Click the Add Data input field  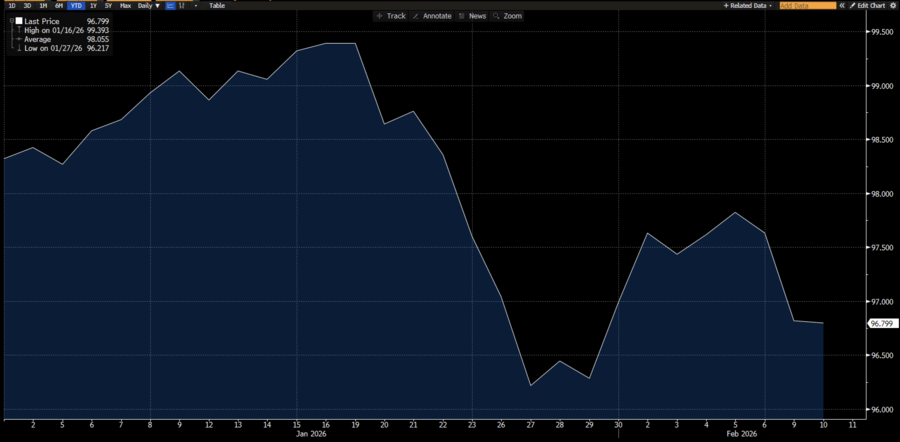[807, 5]
